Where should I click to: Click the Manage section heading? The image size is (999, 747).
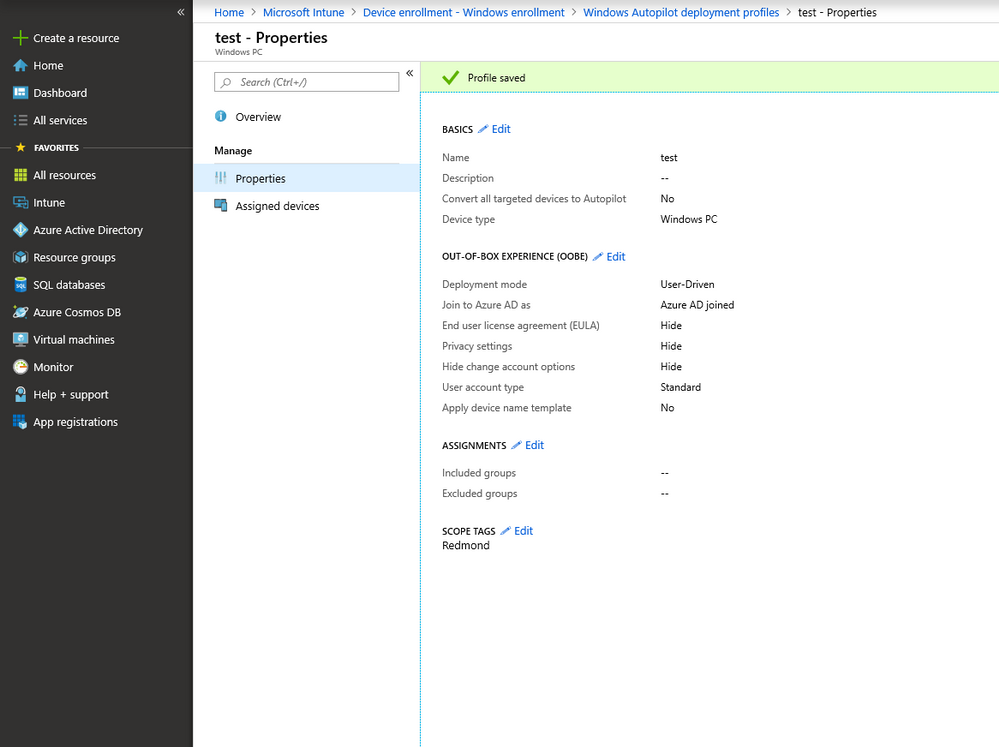[x=233, y=151]
